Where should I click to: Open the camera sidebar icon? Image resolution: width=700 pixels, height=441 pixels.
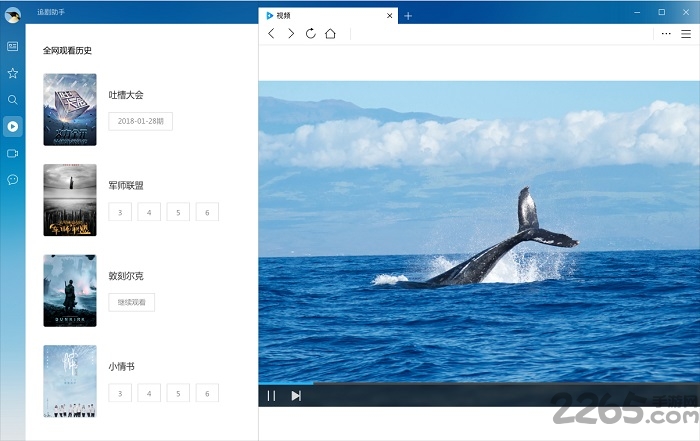(12, 153)
